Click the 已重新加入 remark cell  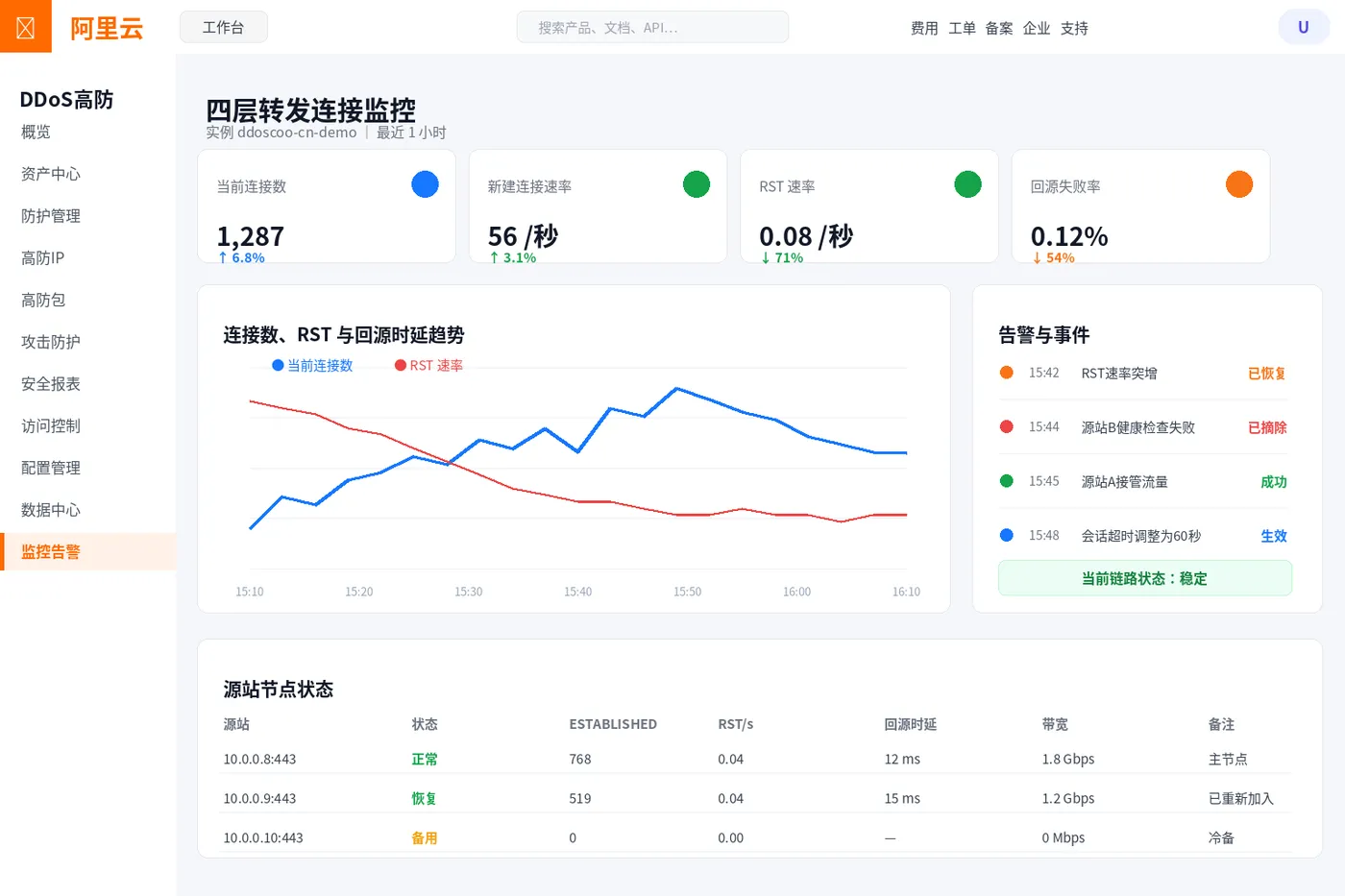[x=1240, y=798]
